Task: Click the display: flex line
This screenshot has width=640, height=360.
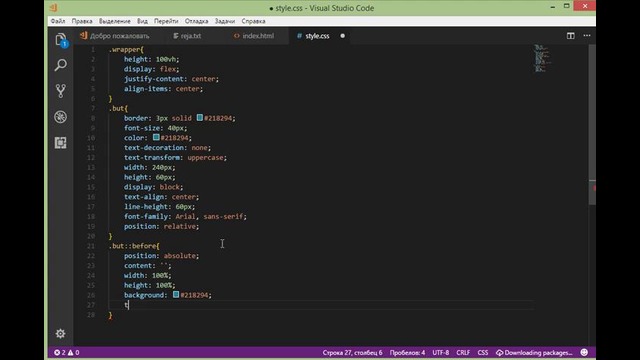Action: click(x=152, y=69)
